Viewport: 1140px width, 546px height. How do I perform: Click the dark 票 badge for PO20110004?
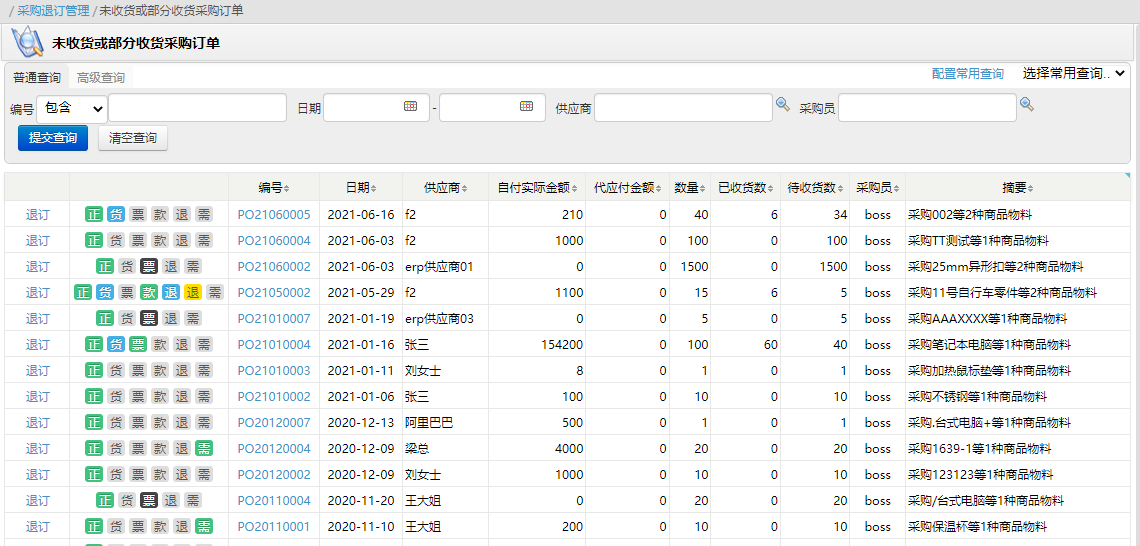click(149, 500)
